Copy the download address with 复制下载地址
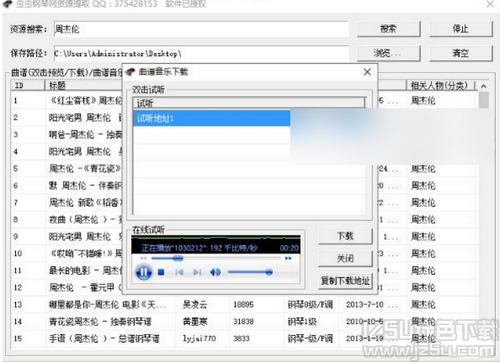The width and height of the screenshot is (500, 362). 345,281
